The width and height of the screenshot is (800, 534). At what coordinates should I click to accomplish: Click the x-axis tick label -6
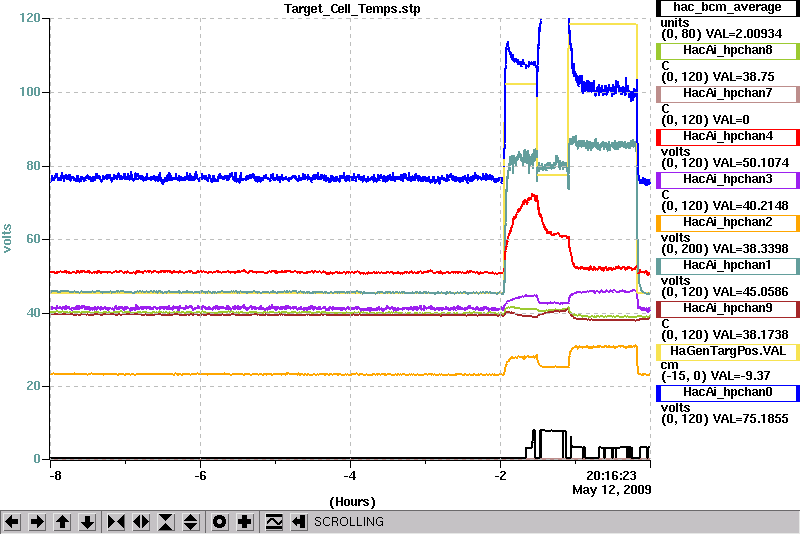coord(200,476)
